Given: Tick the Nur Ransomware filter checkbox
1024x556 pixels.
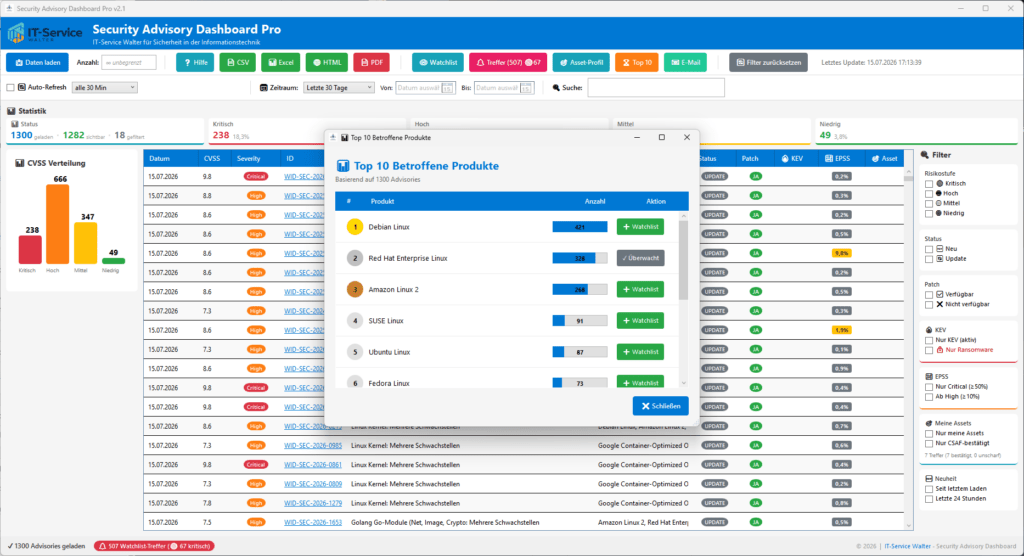Looking at the screenshot, I should tap(929, 350).
